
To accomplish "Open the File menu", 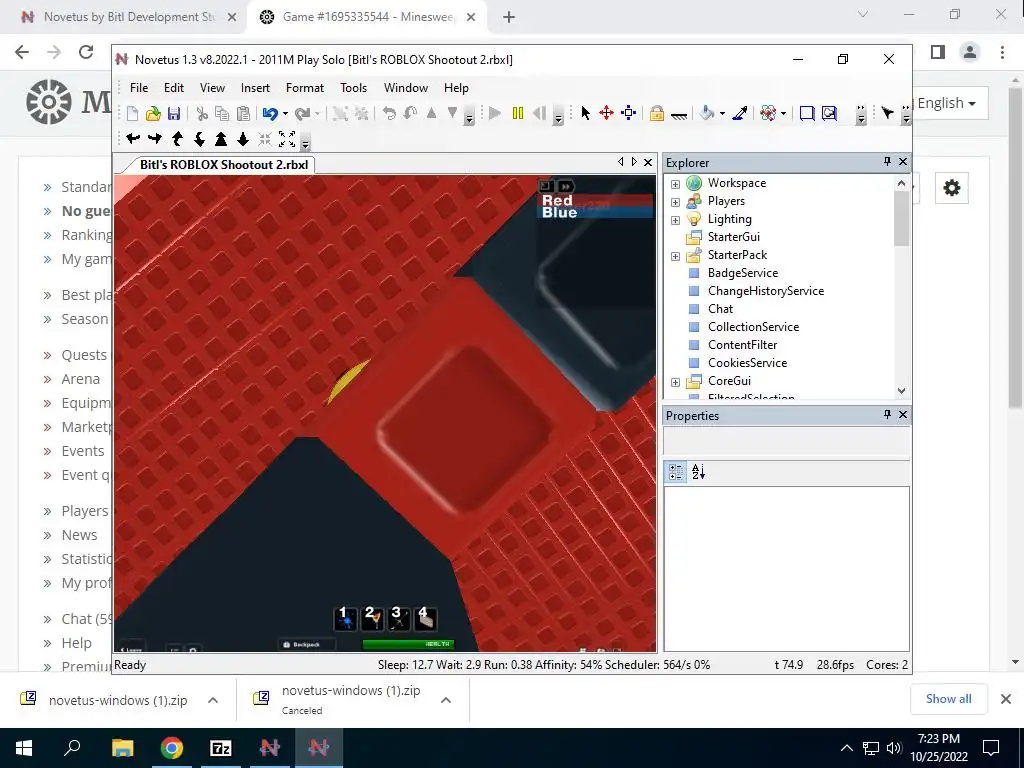I will pyautogui.click(x=138, y=88).
